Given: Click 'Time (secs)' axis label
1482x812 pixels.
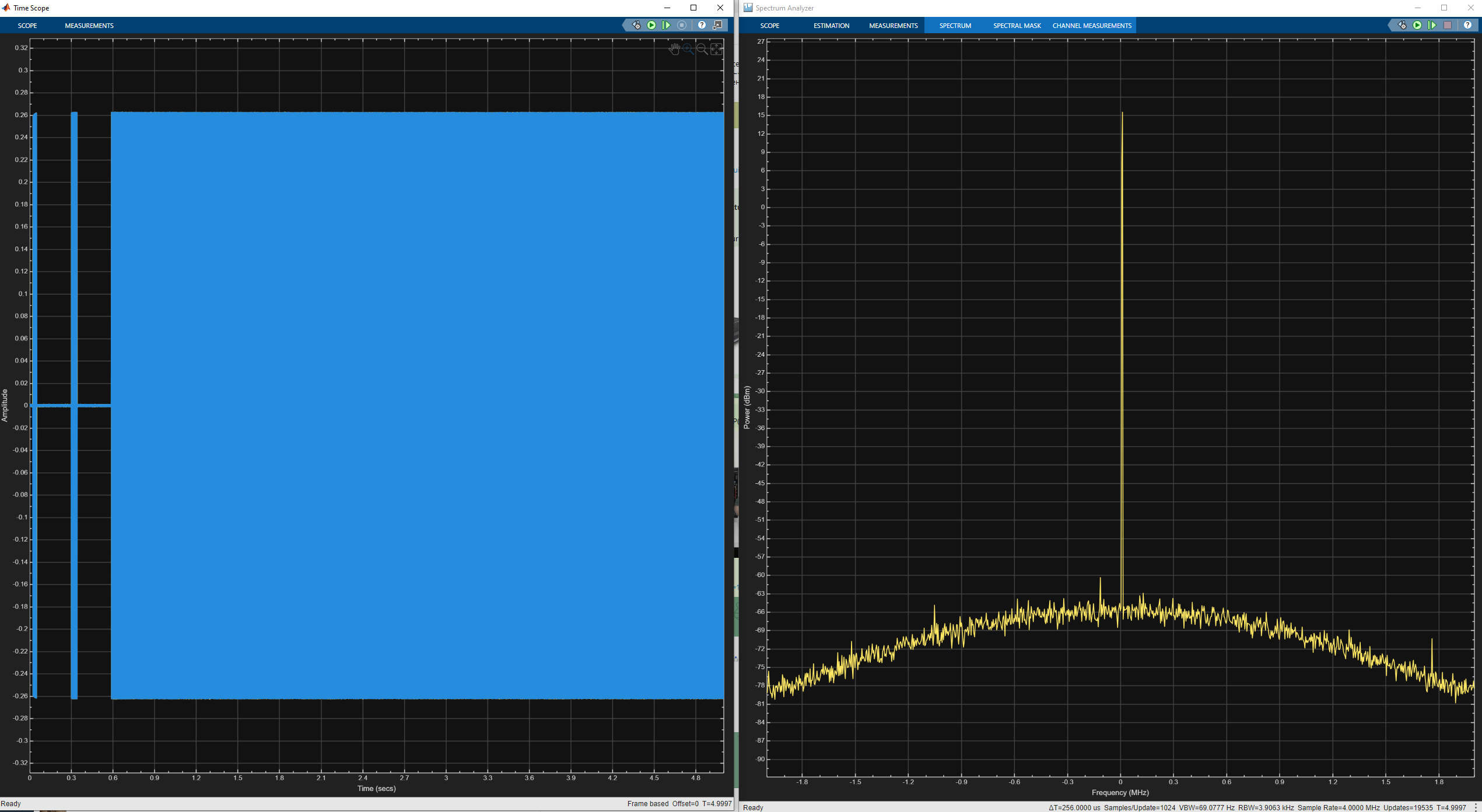Looking at the screenshot, I should pos(376,789).
